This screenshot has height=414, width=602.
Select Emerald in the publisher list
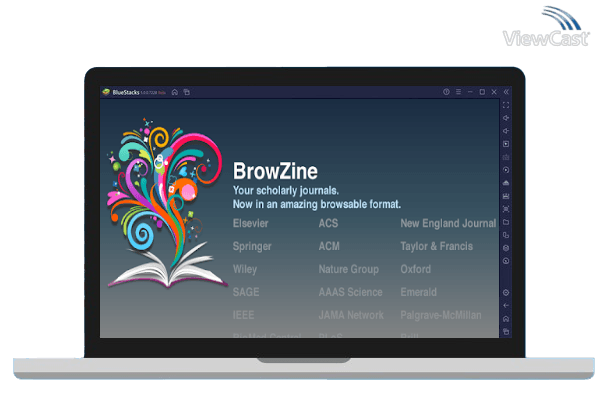tap(418, 292)
